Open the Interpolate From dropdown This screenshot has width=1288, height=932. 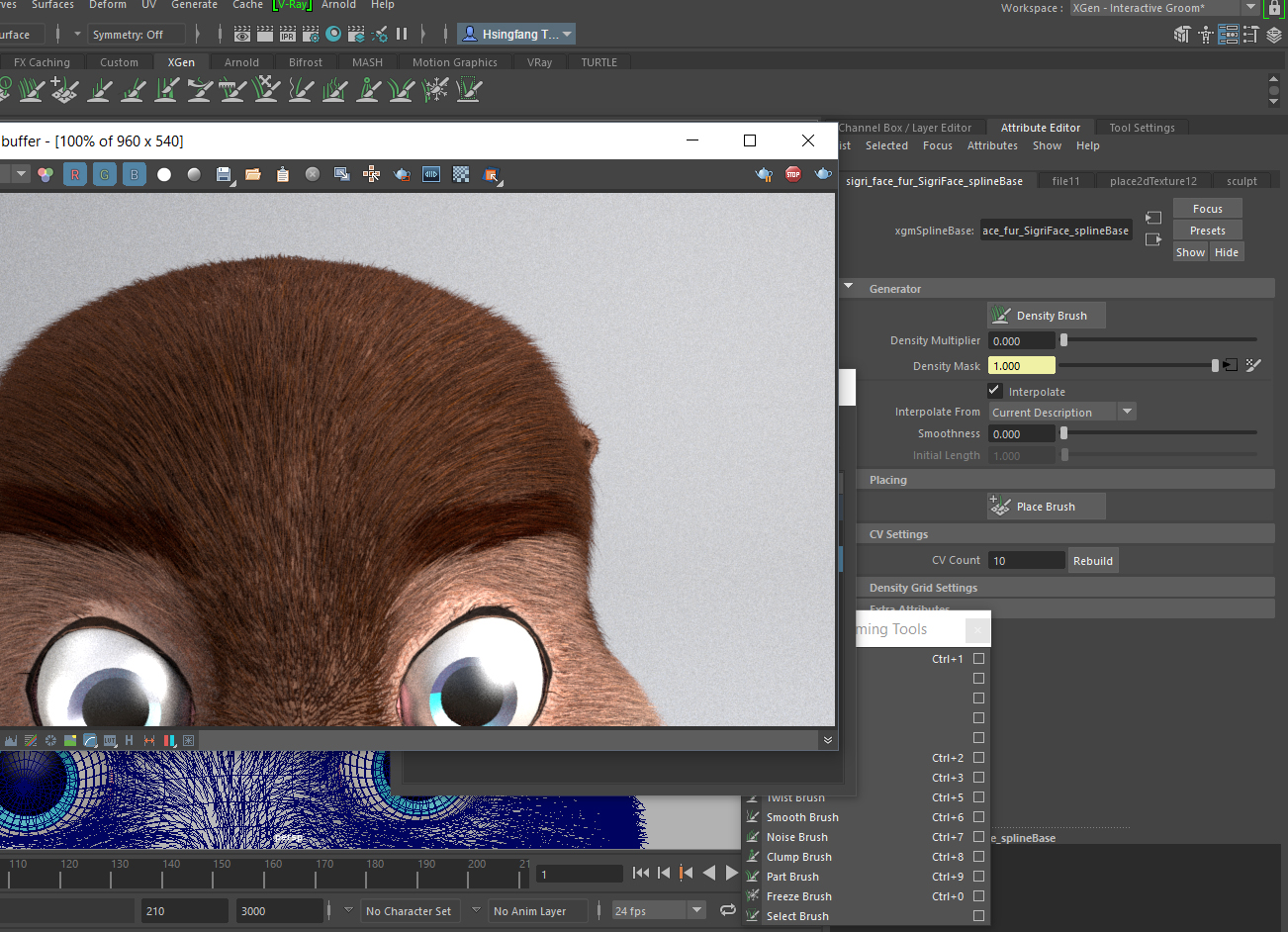(1125, 411)
